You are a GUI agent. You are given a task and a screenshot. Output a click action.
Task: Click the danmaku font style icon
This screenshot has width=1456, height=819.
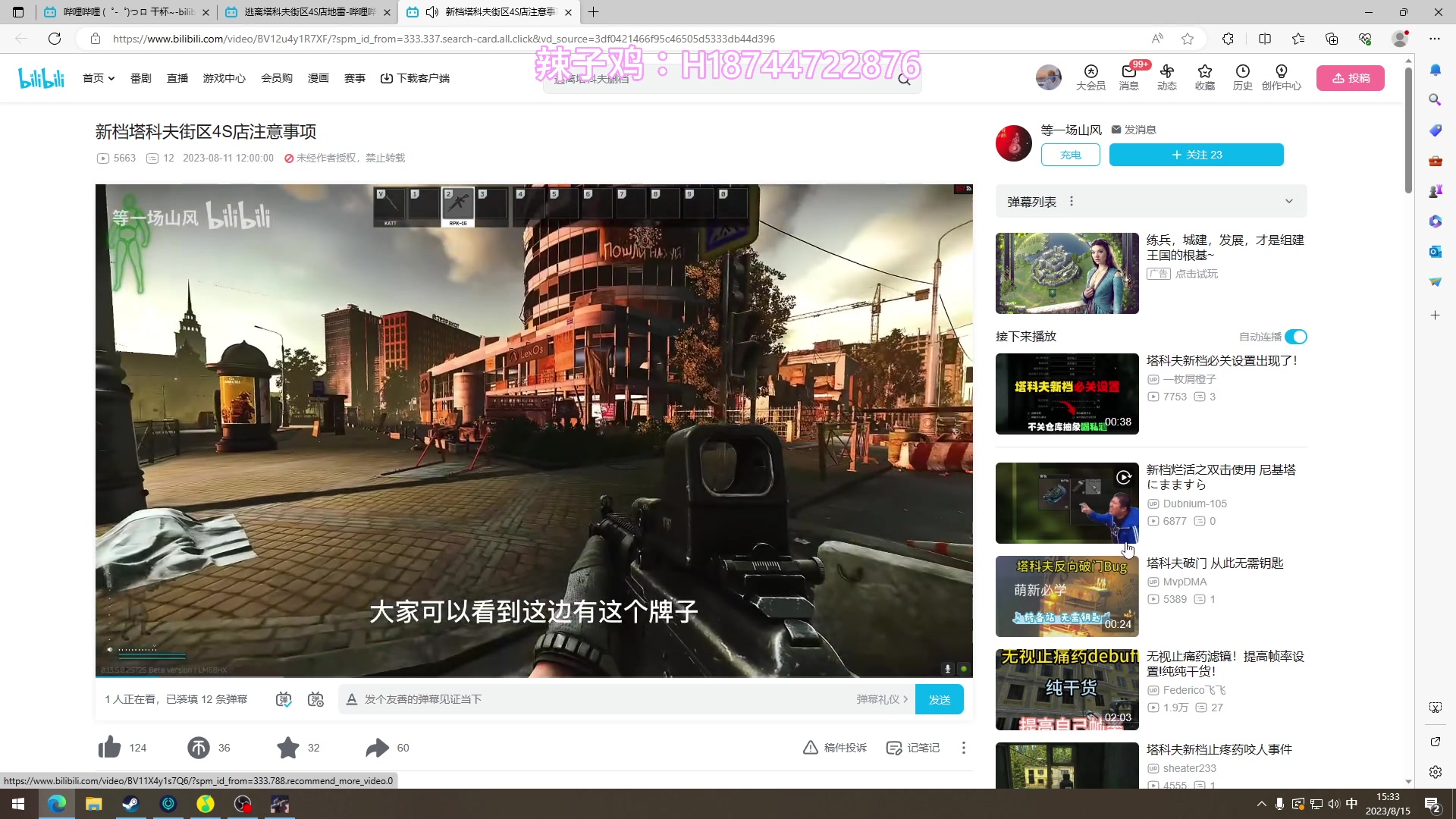pyautogui.click(x=351, y=699)
